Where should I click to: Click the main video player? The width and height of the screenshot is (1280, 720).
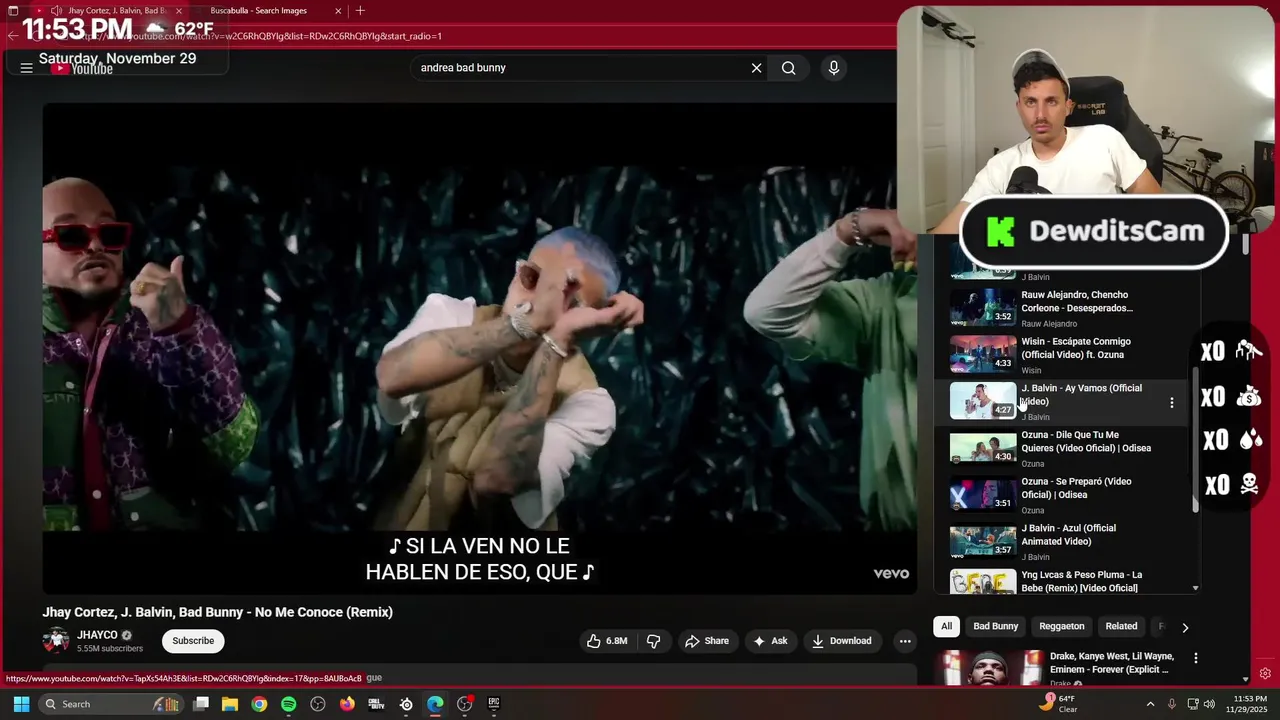point(479,349)
